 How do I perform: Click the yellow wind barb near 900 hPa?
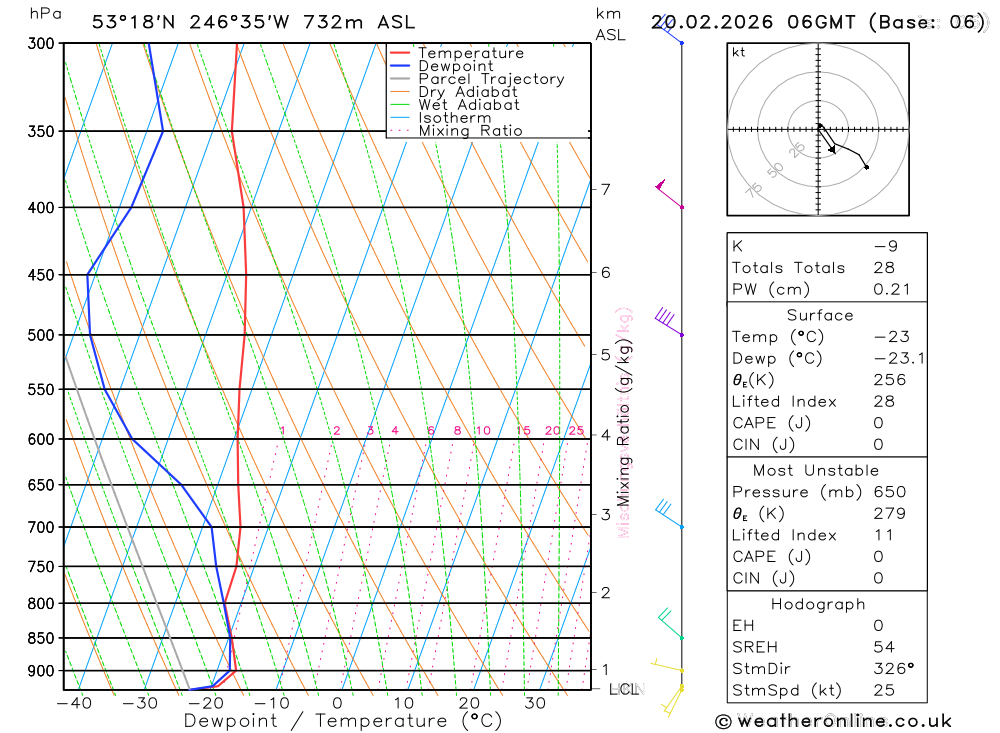(666, 665)
